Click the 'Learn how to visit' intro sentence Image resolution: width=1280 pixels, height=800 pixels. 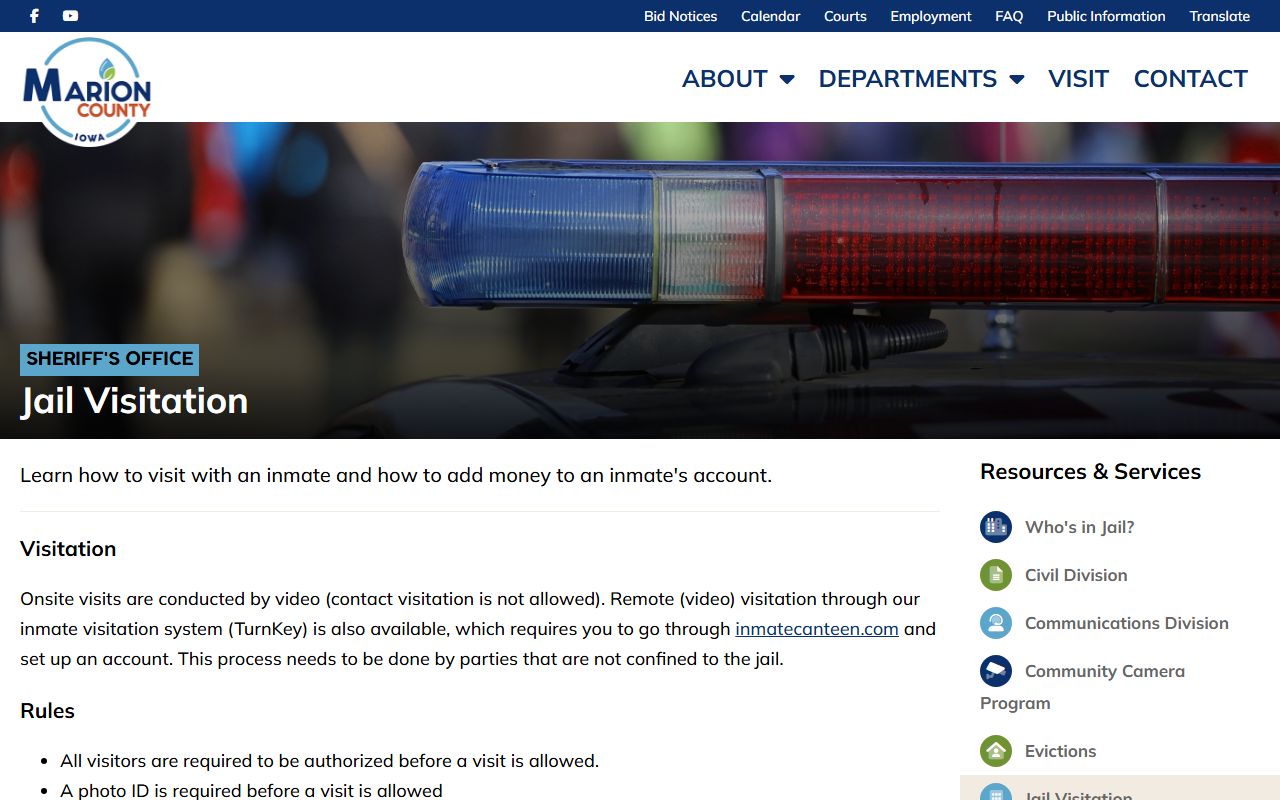pyautogui.click(x=396, y=475)
